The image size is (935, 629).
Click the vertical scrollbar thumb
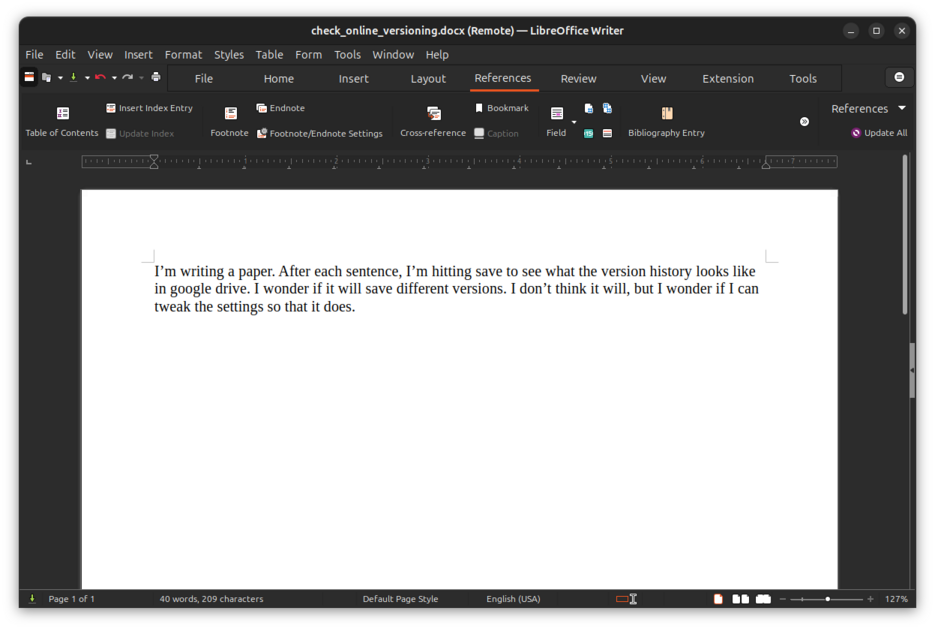click(x=905, y=234)
